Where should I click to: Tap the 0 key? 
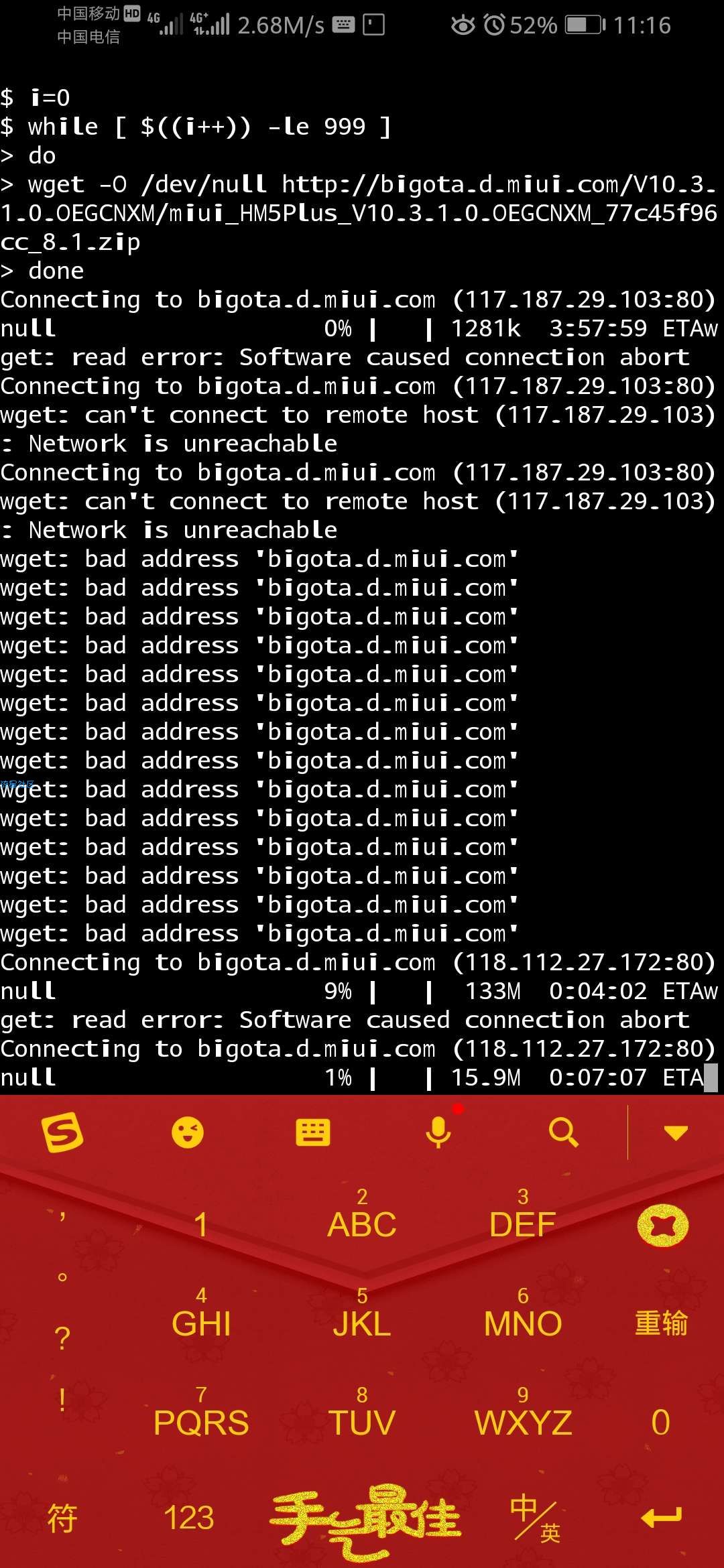pyautogui.click(x=660, y=1423)
